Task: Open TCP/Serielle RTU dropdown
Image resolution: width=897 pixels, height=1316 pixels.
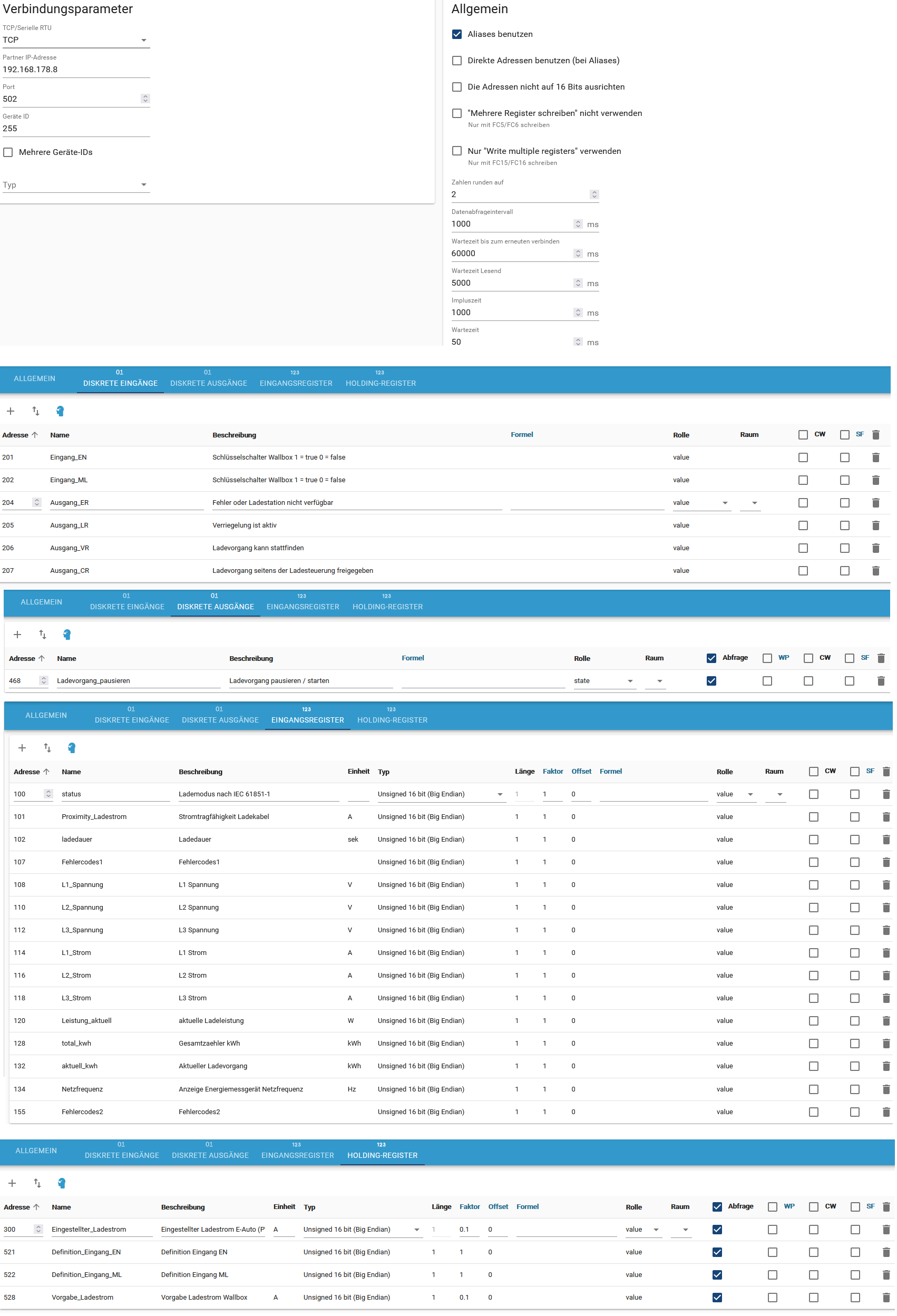Action: tap(76, 40)
